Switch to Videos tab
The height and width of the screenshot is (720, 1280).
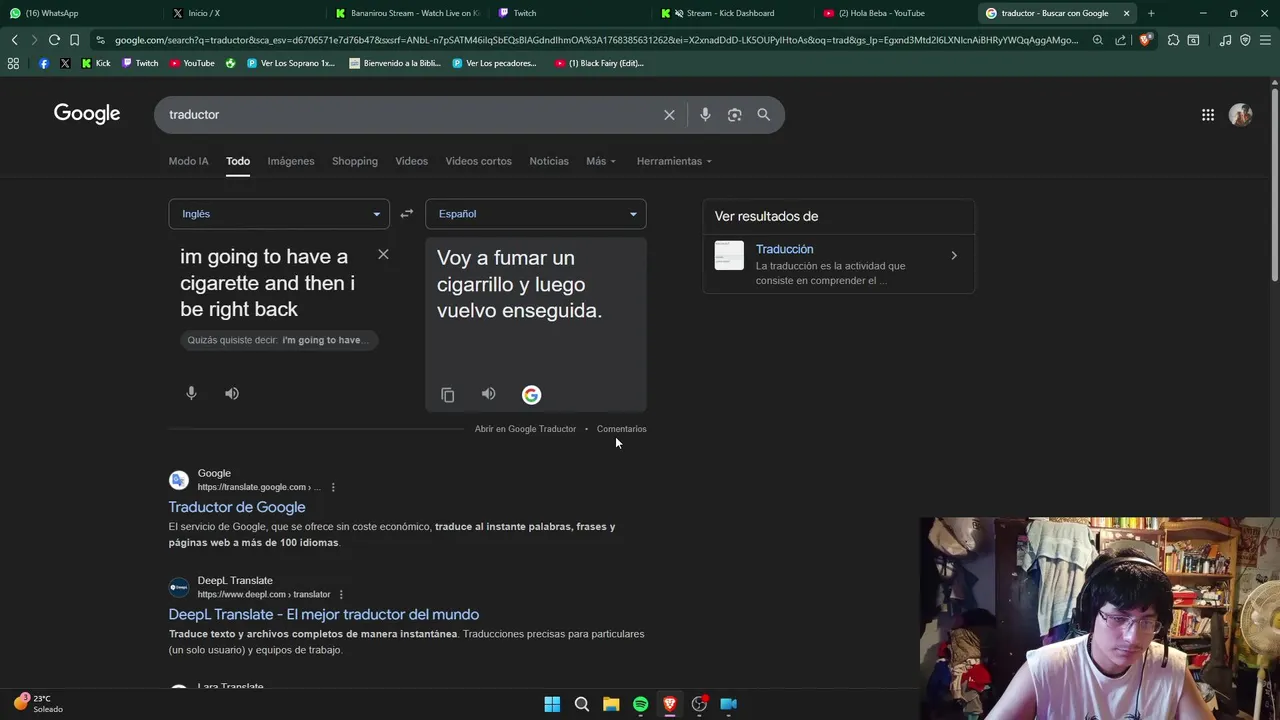(411, 161)
